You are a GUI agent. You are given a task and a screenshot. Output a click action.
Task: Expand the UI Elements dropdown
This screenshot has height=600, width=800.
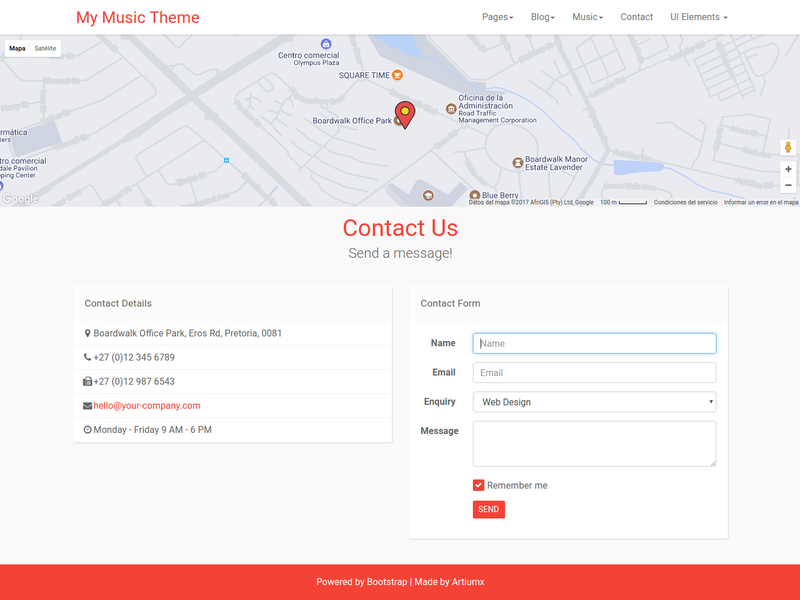pyautogui.click(x=698, y=17)
